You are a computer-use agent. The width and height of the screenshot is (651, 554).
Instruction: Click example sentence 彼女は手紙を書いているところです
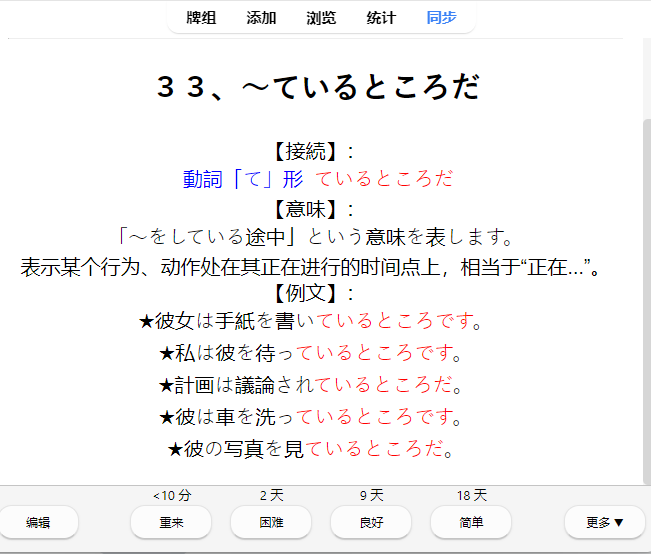click(x=310, y=321)
